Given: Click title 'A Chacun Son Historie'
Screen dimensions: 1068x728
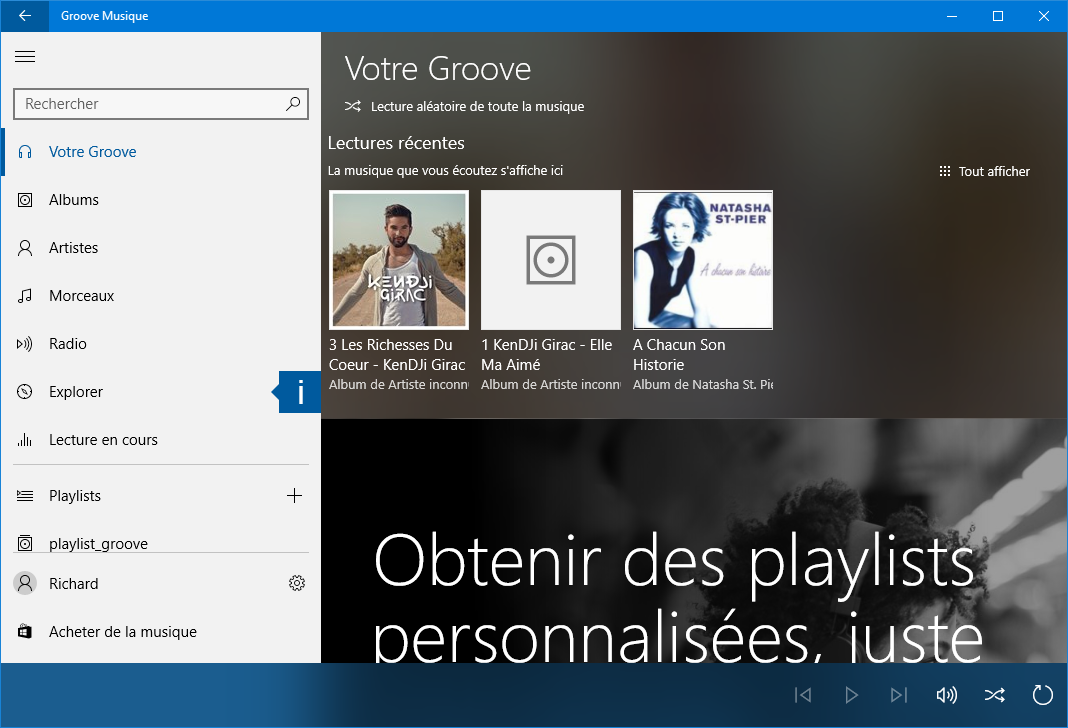Looking at the screenshot, I should pyautogui.click(x=679, y=355).
